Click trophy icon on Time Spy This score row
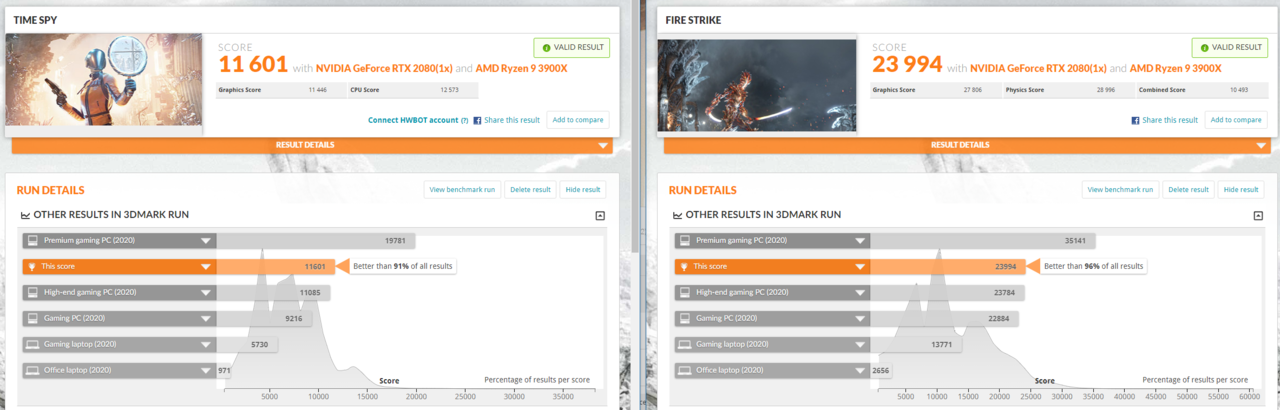Screen dimensions: 1280x410 (x=32, y=267)
